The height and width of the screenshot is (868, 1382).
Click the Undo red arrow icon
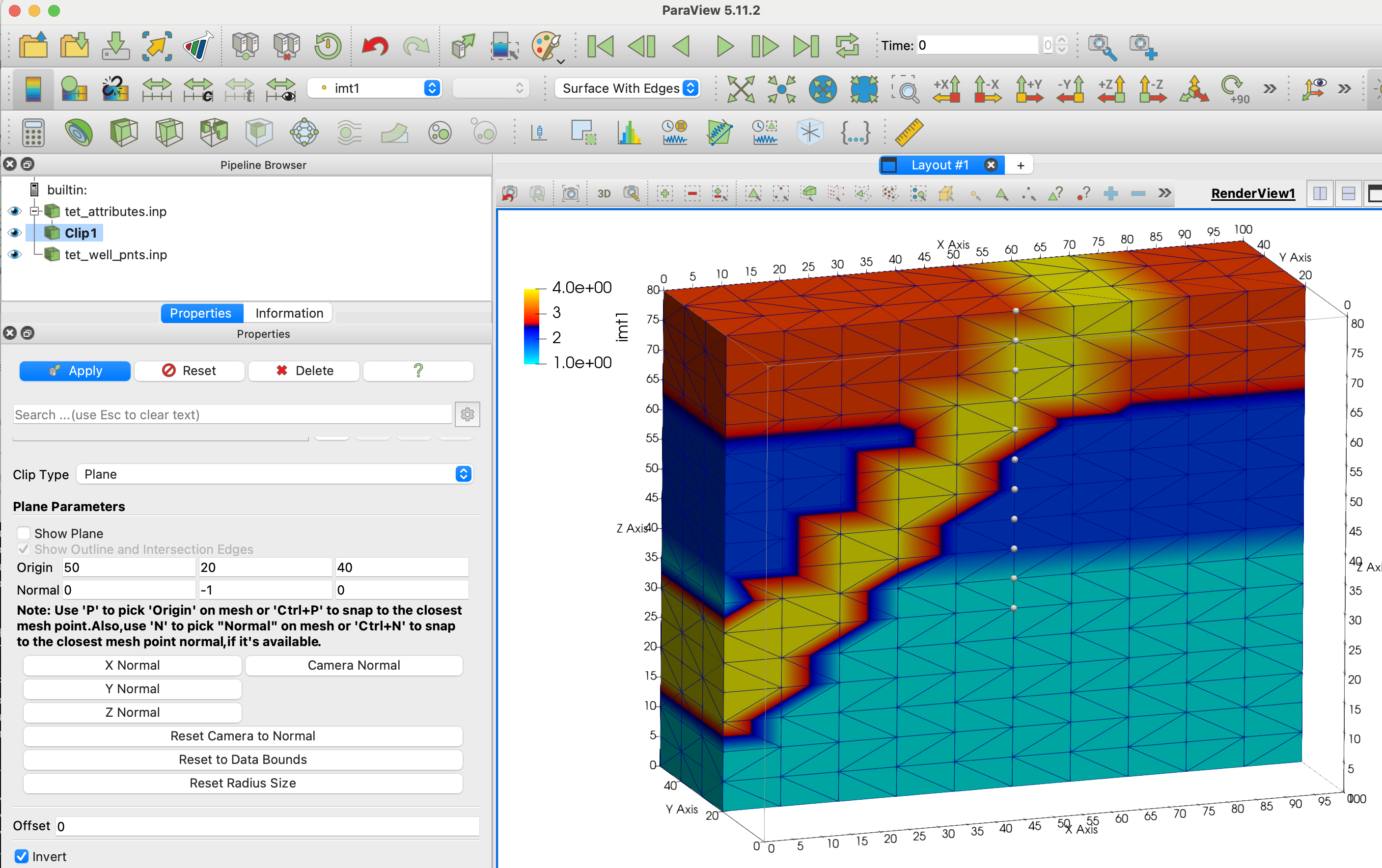[x=375, y=45]
